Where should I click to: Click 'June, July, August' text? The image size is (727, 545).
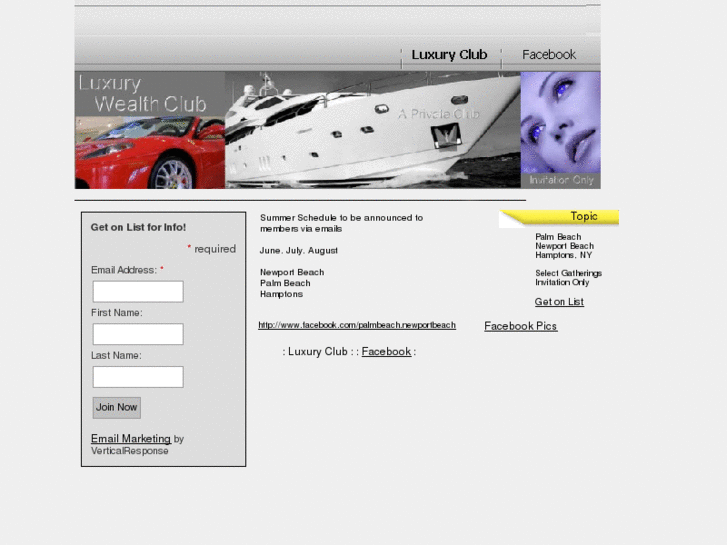coord(299,250)
